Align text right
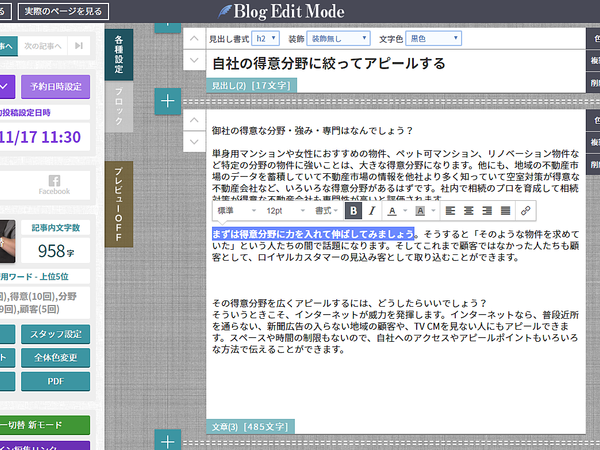The image size is (600, 450). point(487,211)
